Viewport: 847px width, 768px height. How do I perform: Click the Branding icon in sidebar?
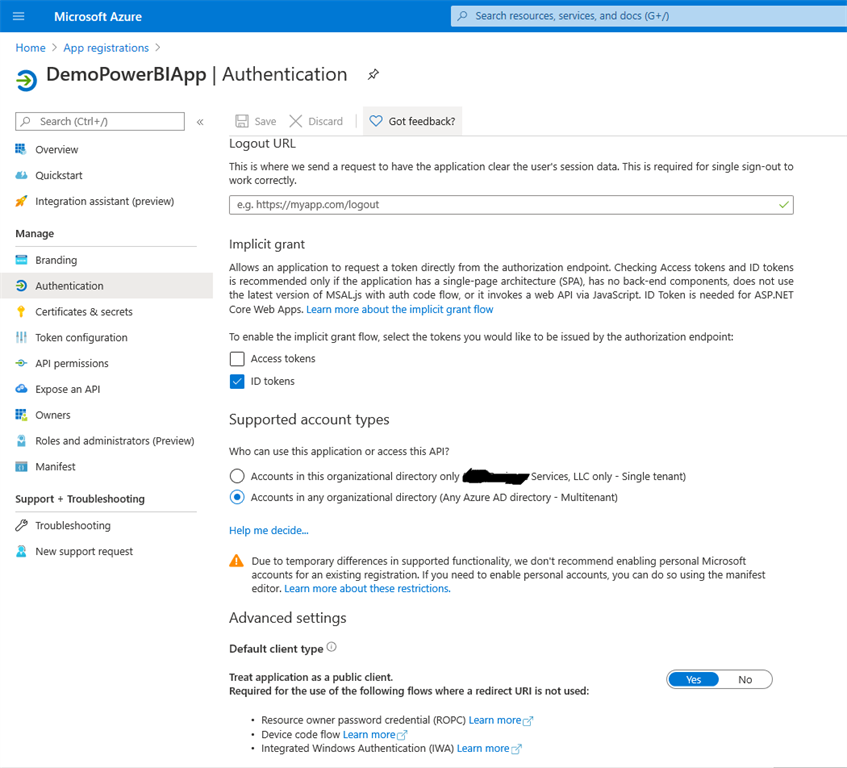click(21, 260)
